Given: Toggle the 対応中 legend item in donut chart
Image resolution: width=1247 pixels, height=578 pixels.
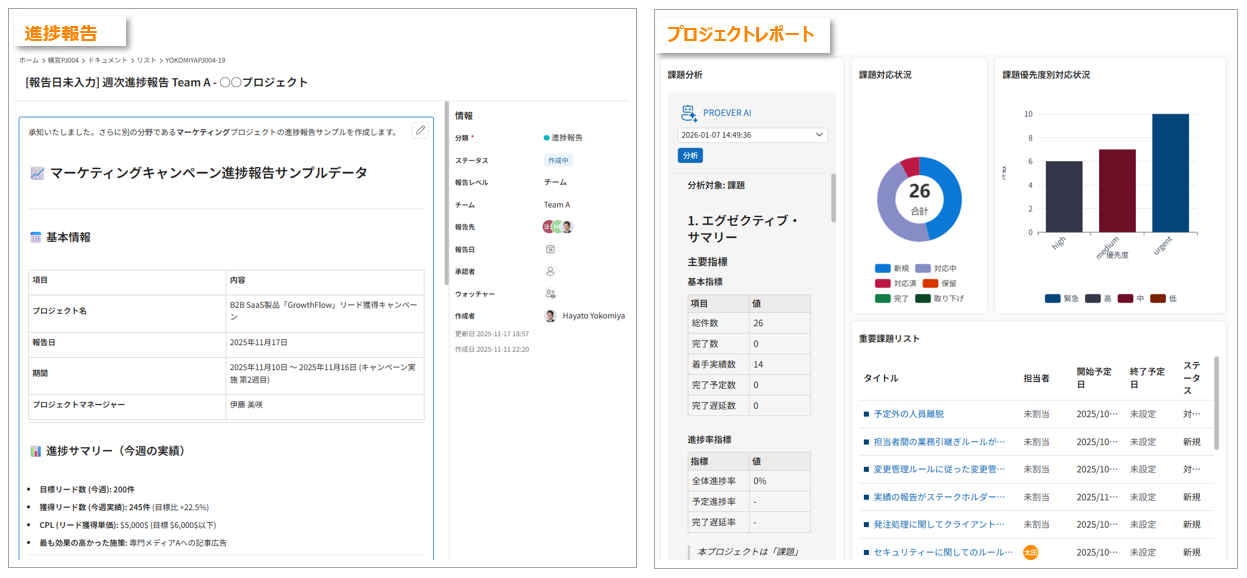Looking at the screenshot, I should coord(935,268).
